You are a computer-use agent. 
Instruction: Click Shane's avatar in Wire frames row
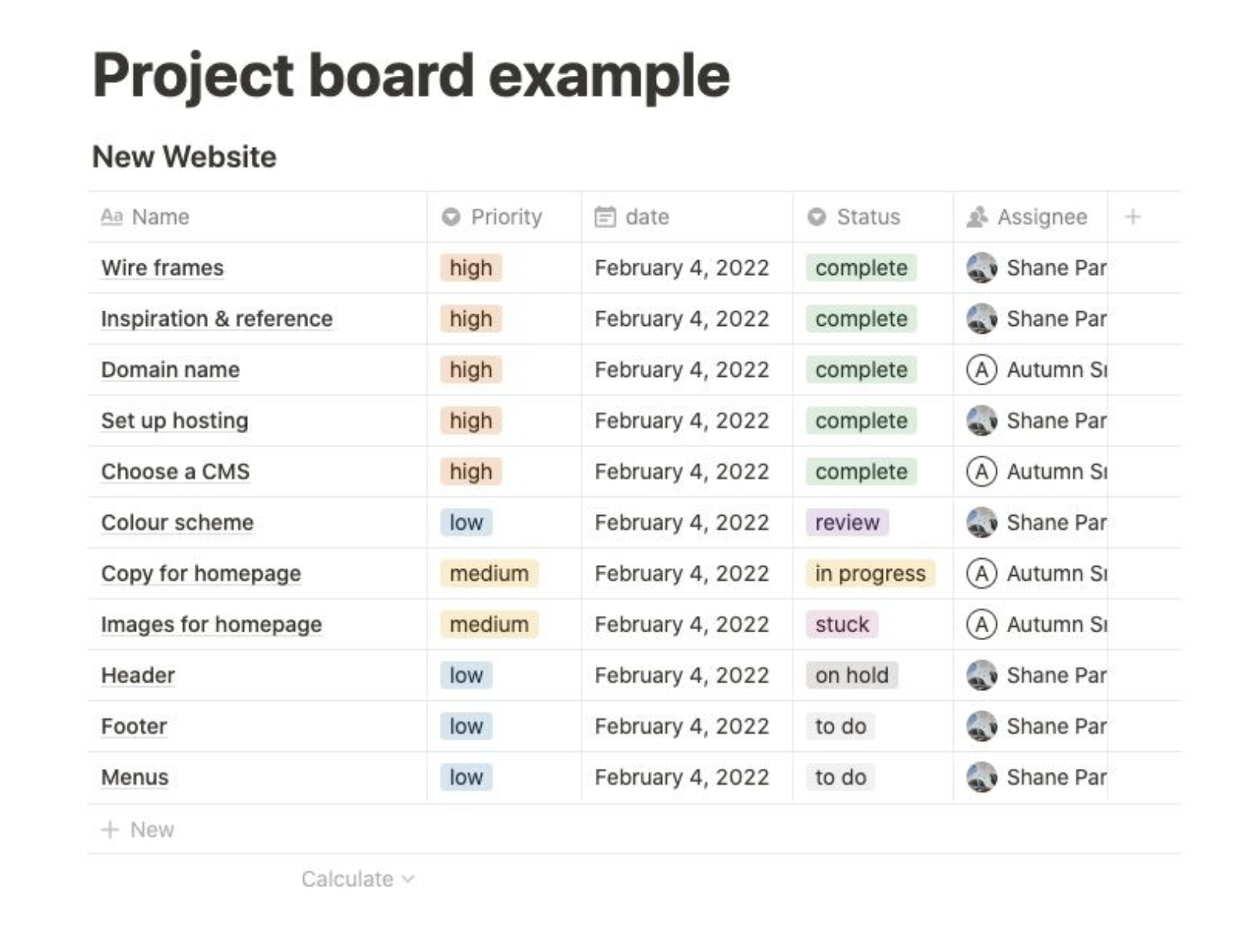pyautogui.click(x=981, y=267)
